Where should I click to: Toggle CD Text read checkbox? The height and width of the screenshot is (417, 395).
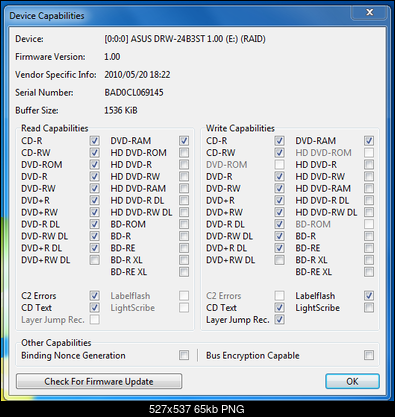[95, 308]
